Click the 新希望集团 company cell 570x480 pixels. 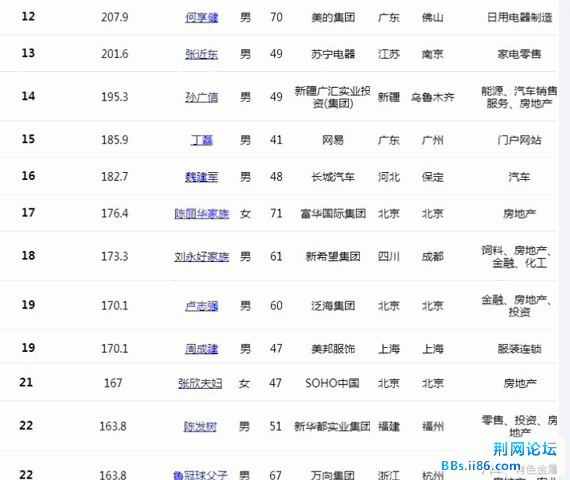tap(333, 257)
